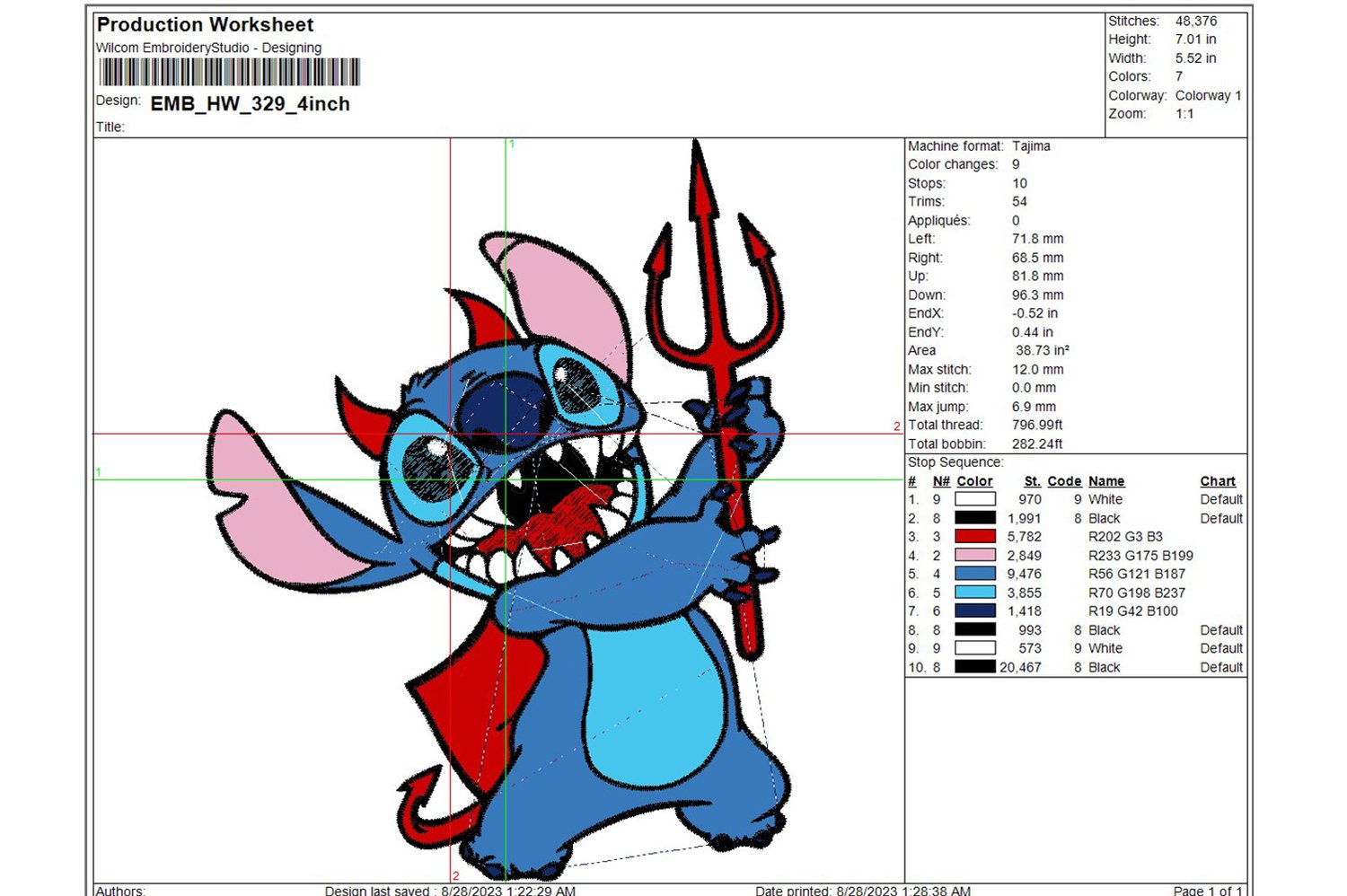Select the white swatch with 573 stitches
The height and width of the screenshot is (896, 1347).
(975, 648)
